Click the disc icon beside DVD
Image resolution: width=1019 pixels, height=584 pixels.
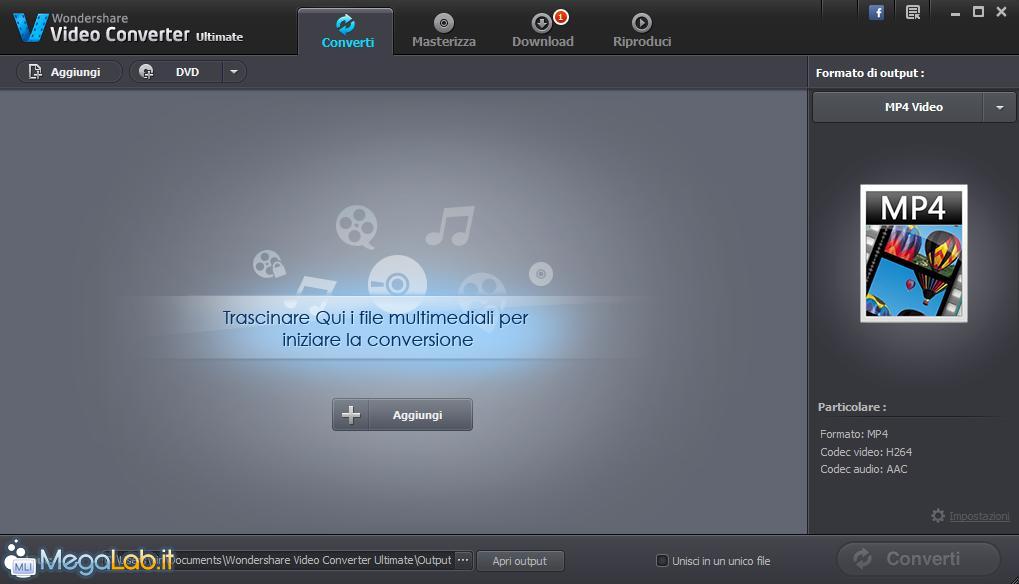point(146,71)
